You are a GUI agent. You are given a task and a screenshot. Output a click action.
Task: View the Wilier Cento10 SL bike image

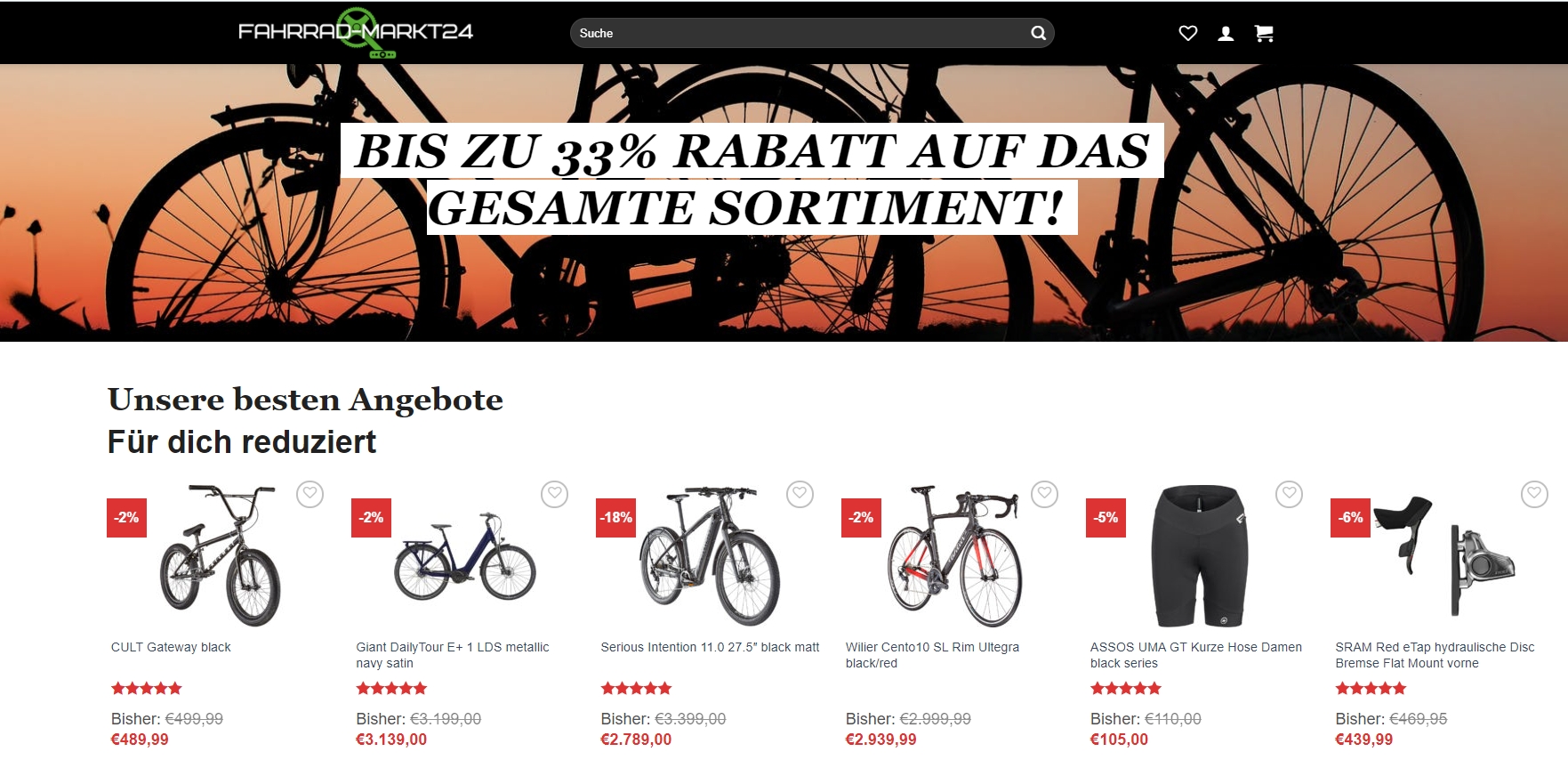pos(954,555)
